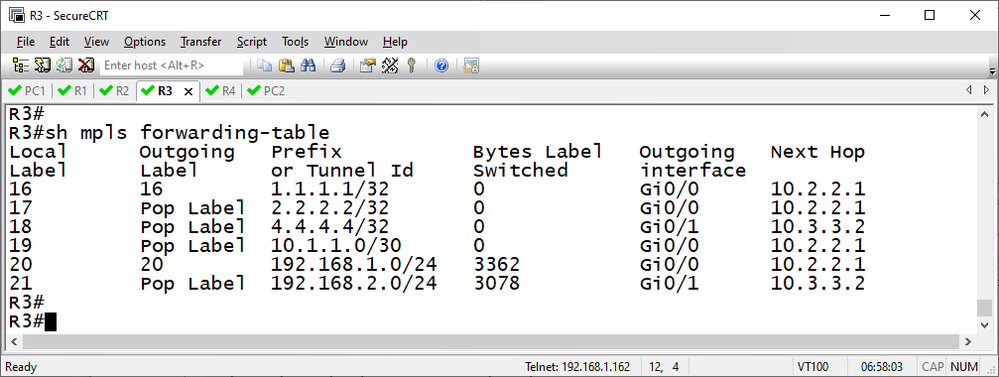Image resolution: width=999 pixels, height=377 pixels.
Task: Click the vertical scrollbar thumb
Action: 984,308
